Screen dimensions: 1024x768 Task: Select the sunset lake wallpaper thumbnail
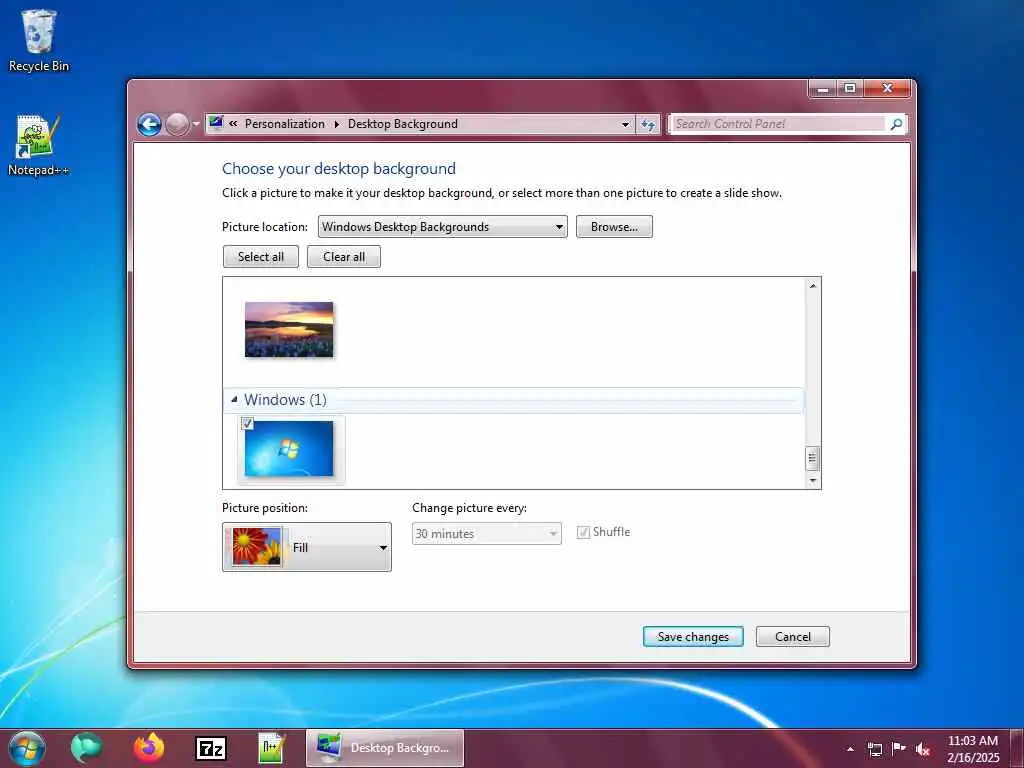click(x=289, y=329)
